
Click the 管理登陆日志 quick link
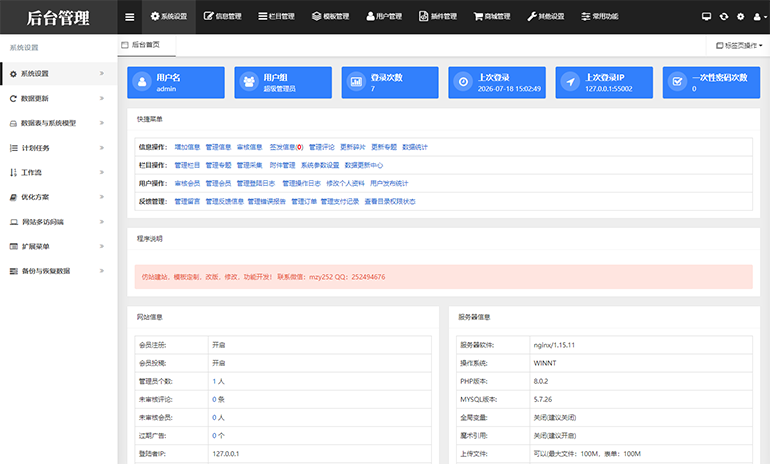(256, 183)
